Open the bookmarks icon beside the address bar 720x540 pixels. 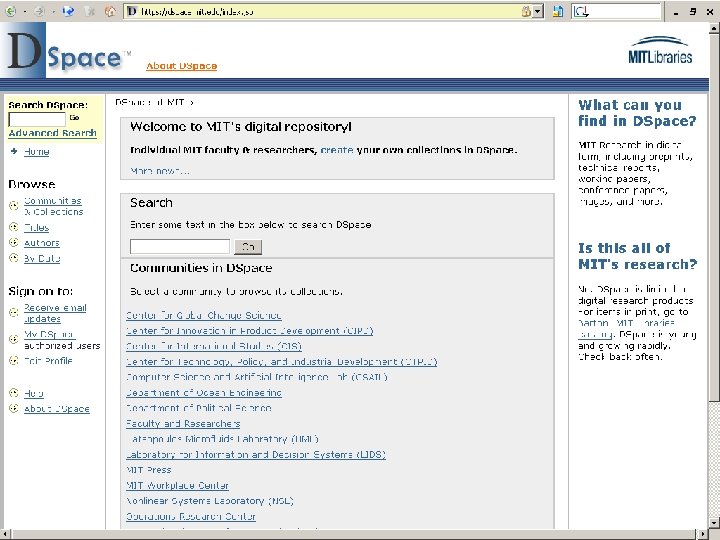tap(558, 11)
